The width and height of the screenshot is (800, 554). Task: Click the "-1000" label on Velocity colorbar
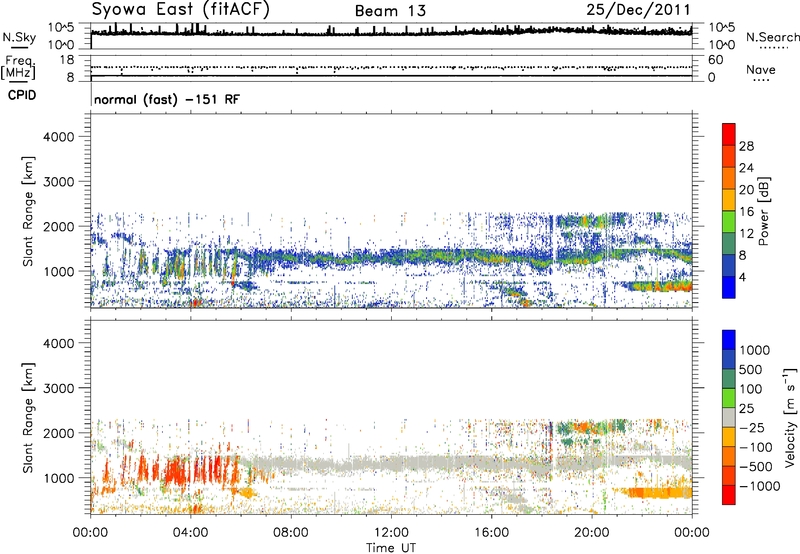point(759,486)
